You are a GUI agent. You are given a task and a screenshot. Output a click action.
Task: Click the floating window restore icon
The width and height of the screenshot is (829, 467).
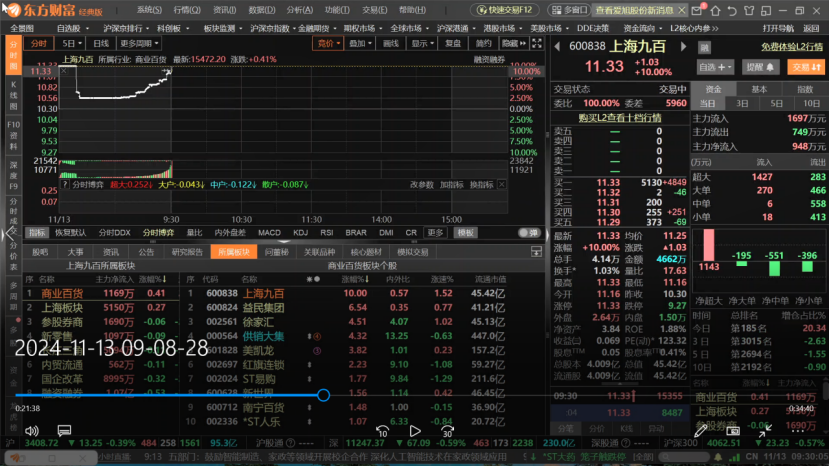coord(766,11)
